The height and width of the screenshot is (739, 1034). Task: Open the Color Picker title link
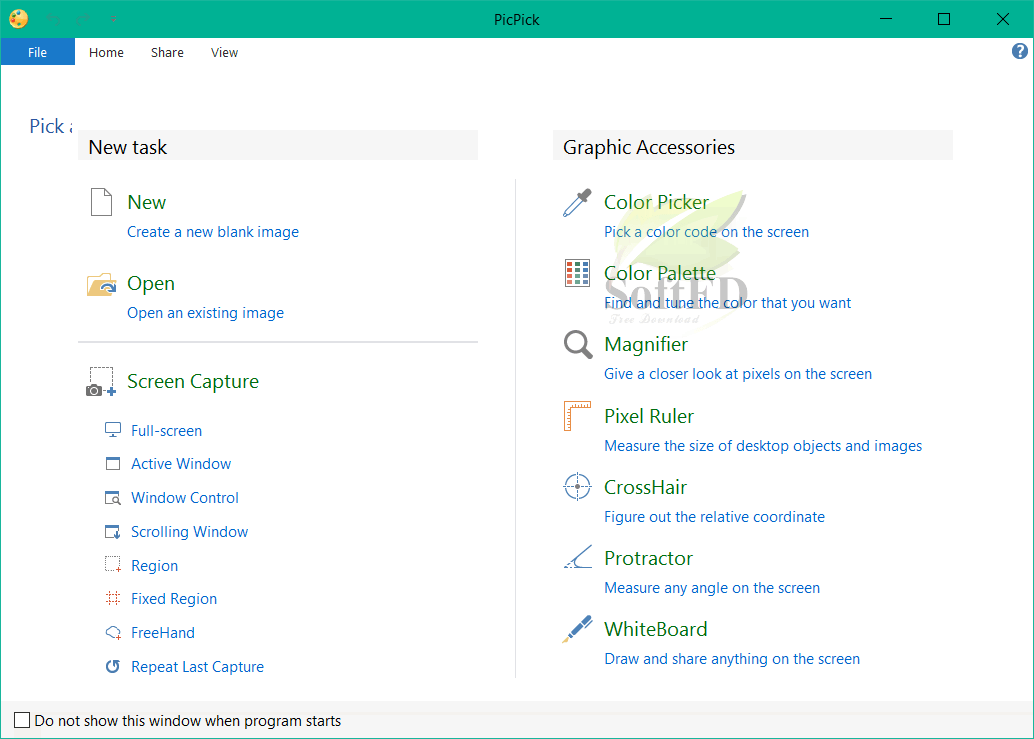click(656, 202)
